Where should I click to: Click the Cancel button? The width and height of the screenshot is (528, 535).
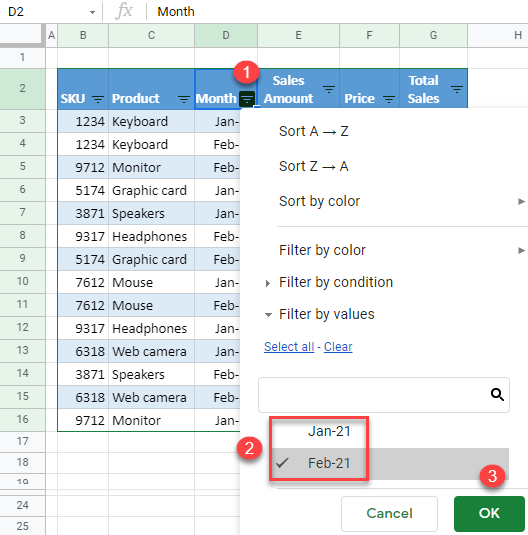click(389, 513)
